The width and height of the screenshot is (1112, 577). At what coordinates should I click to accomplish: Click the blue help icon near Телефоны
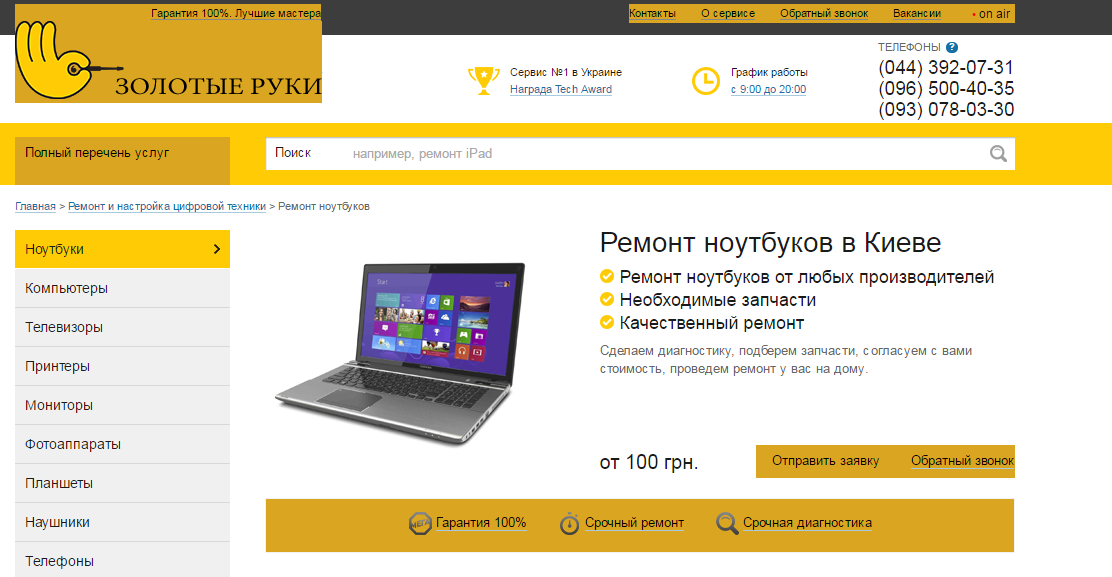click(952, 47)
